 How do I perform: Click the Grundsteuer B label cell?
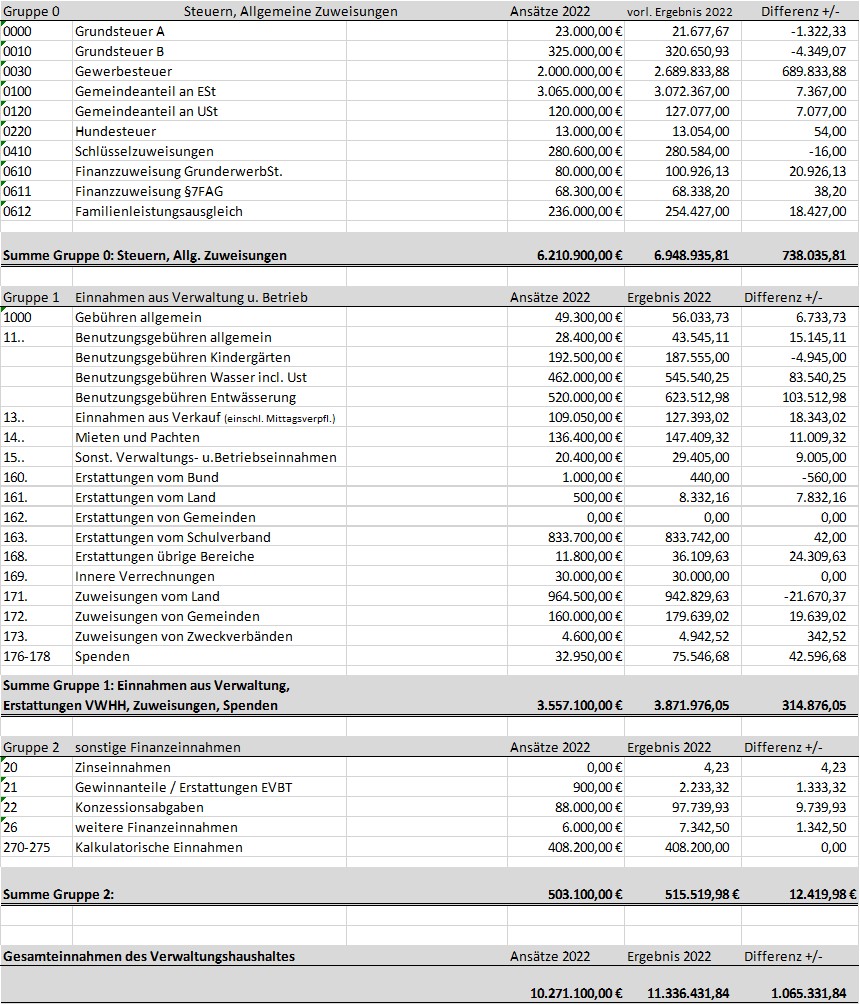pos(209,51)
